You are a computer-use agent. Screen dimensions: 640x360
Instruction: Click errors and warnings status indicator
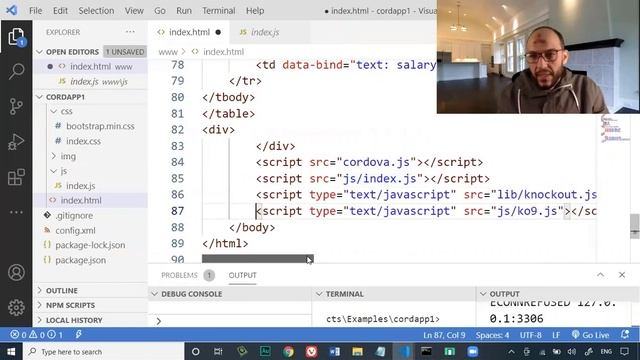coord(37,335)
